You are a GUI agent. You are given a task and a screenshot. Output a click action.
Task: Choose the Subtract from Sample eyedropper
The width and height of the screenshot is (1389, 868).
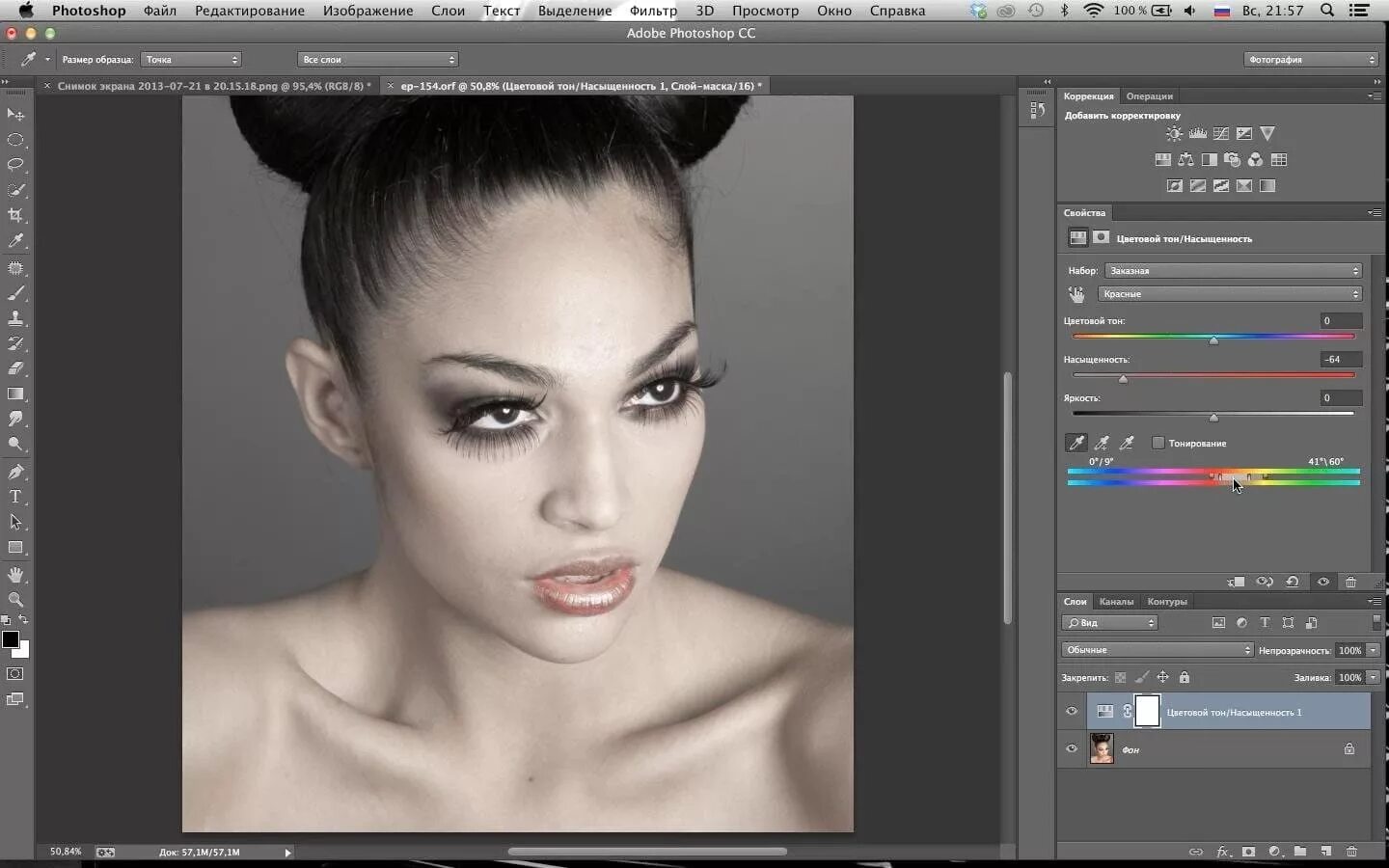click(1127, 444)
